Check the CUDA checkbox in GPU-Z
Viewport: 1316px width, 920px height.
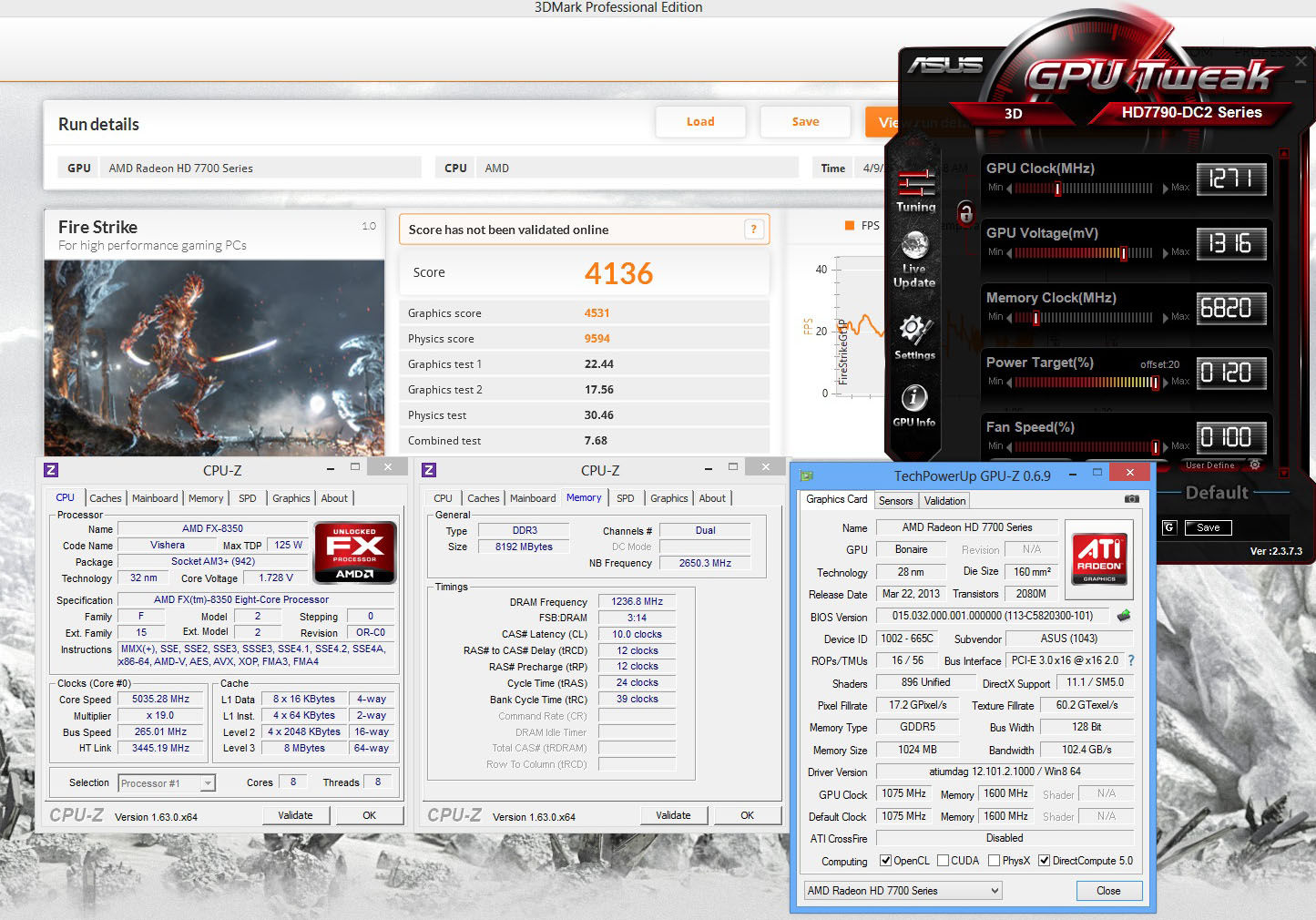click(943, 861)
